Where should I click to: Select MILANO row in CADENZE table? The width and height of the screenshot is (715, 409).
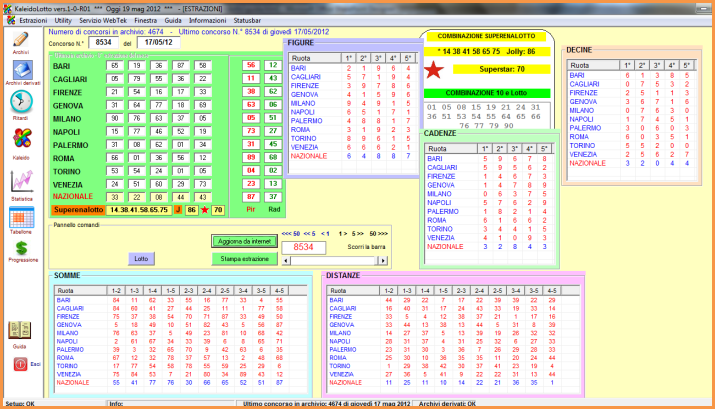pos(488,194)
